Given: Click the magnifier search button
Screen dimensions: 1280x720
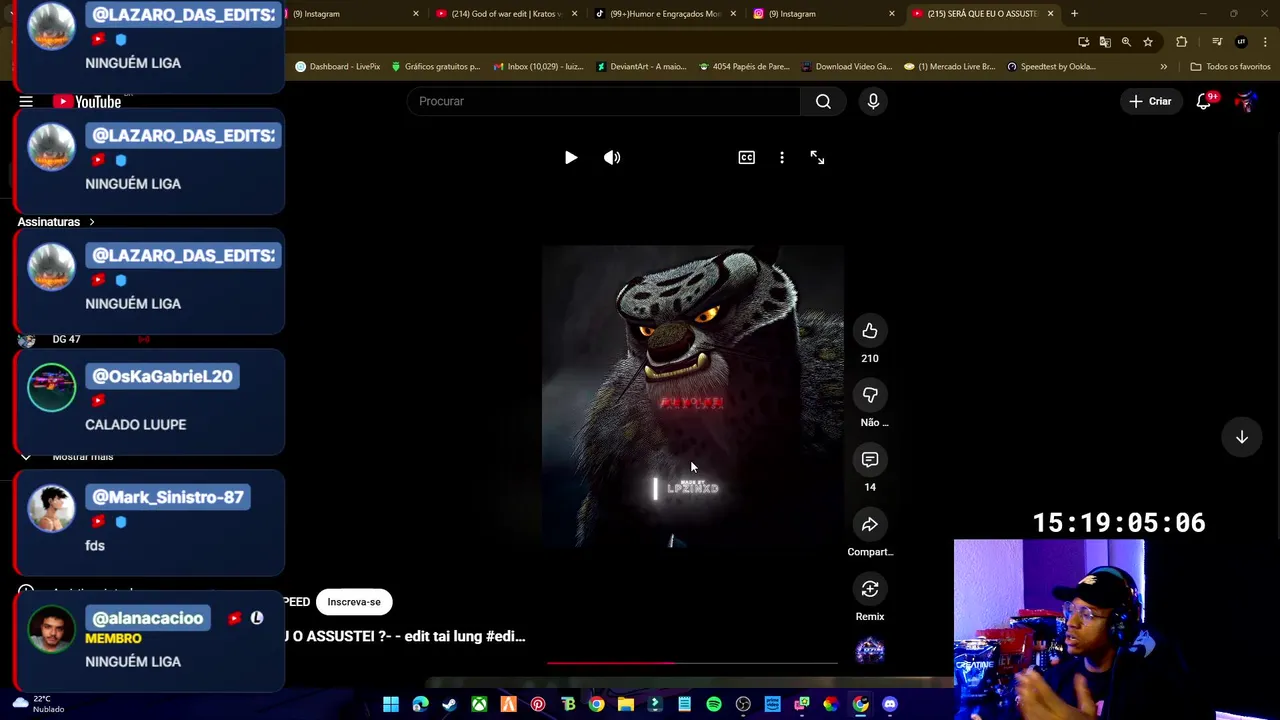Looking at the screenshot, I should point(823,101).
